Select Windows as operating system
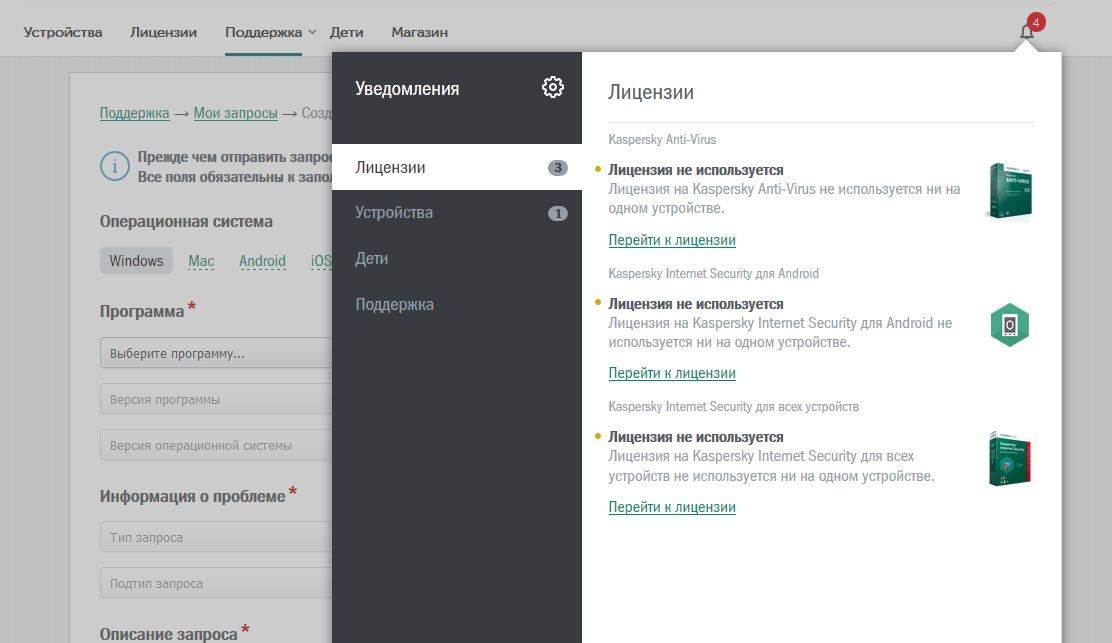 click(x=136, y=261)
